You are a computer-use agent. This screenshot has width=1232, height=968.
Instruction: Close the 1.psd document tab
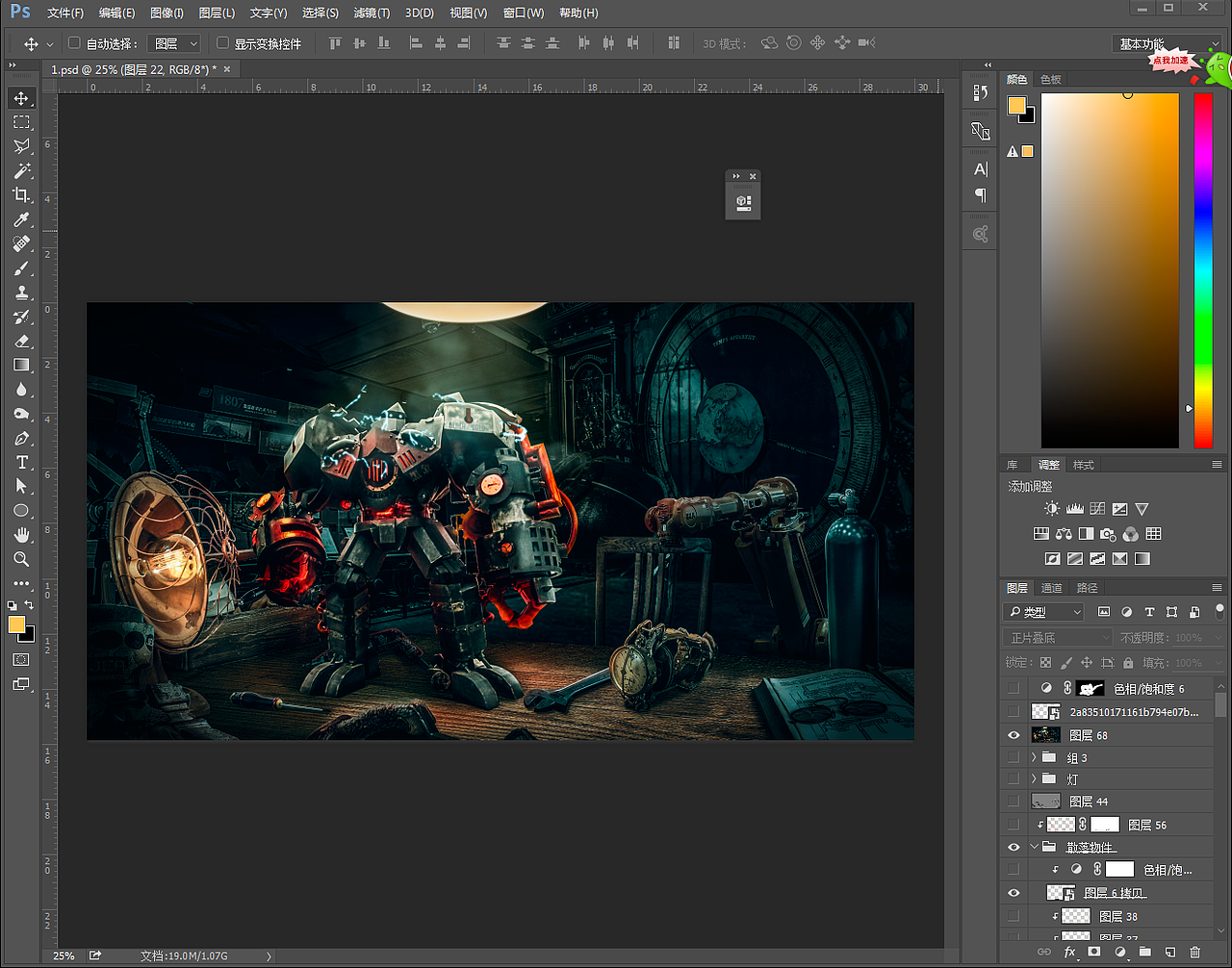pos(227,69)
